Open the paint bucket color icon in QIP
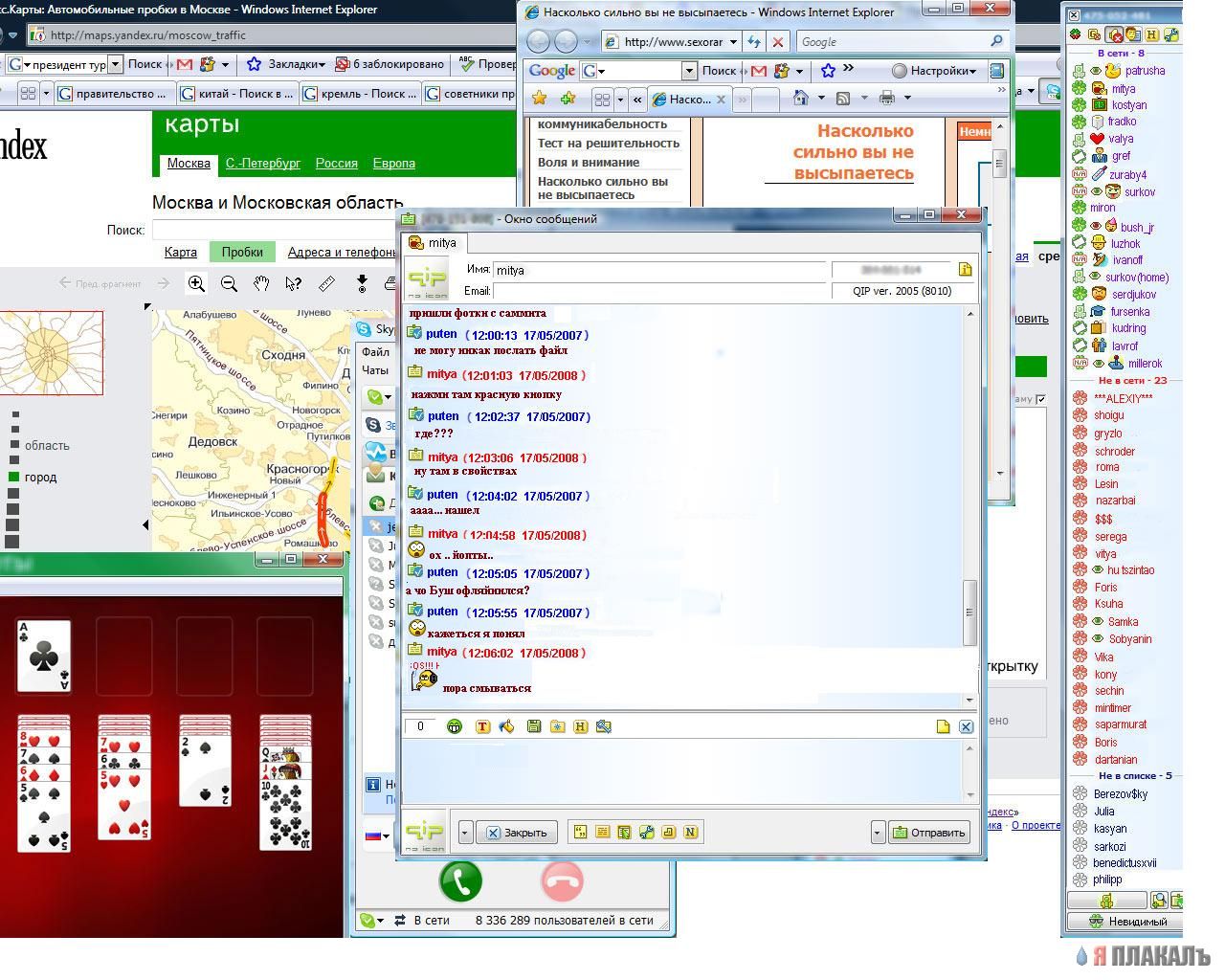 pos(506,726)
